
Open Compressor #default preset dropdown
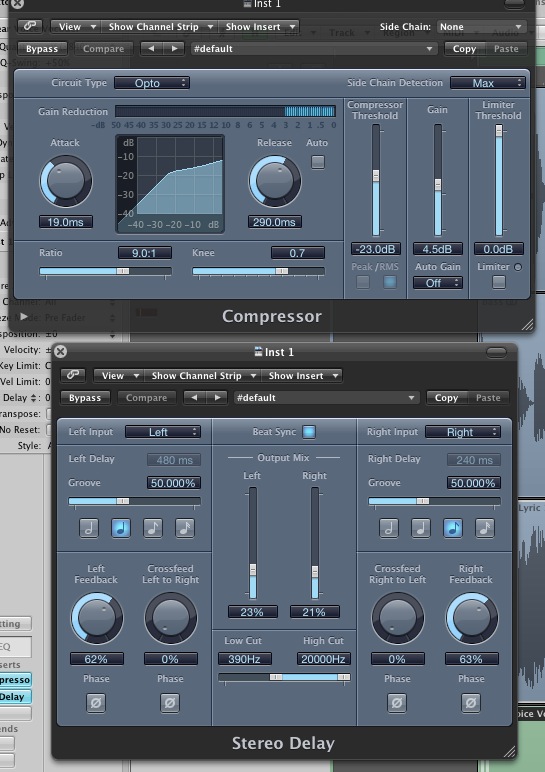pyautogui.click(x=314, y=49)
